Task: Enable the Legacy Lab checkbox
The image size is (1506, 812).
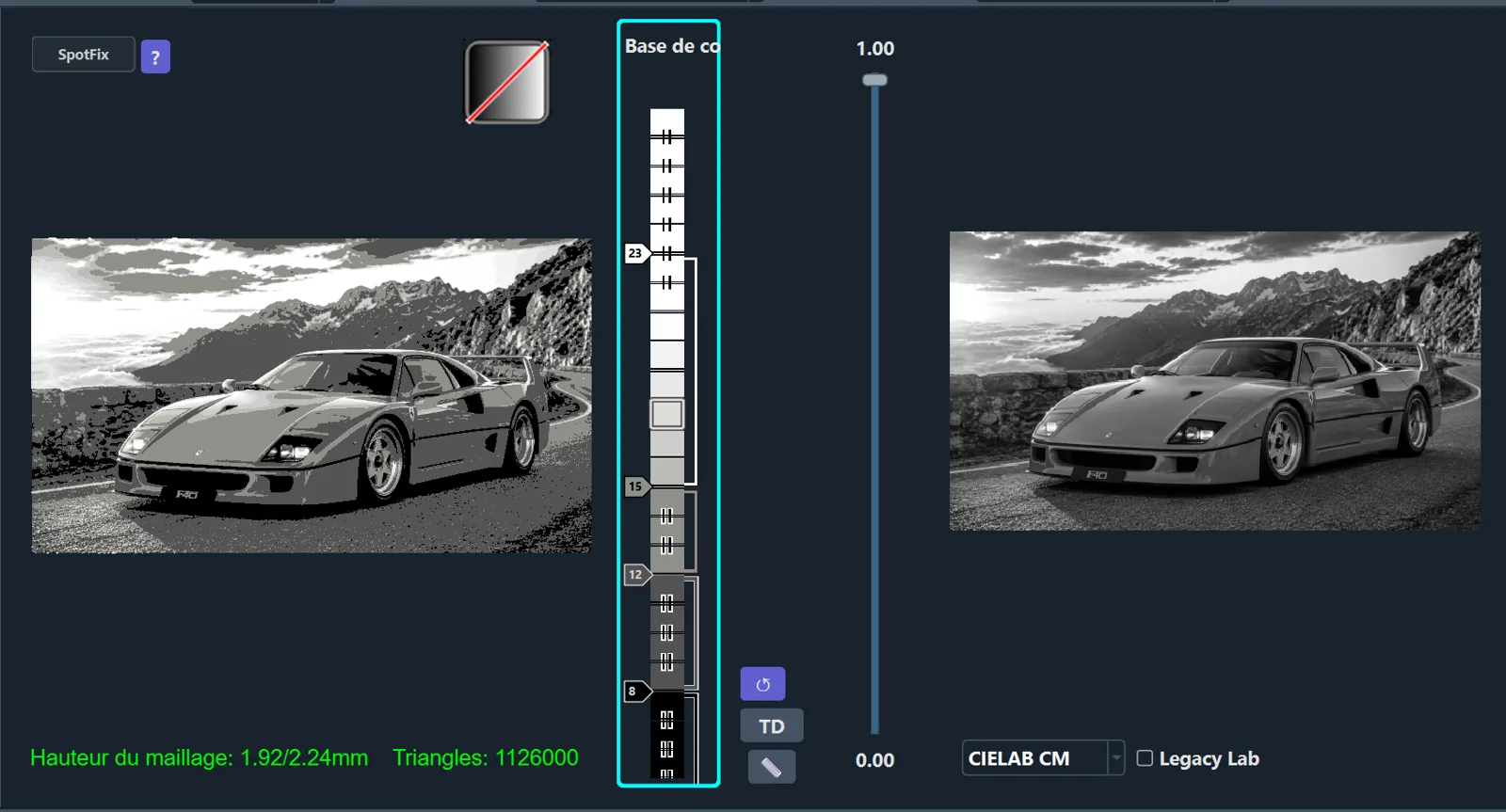Action: [1145, 758]
